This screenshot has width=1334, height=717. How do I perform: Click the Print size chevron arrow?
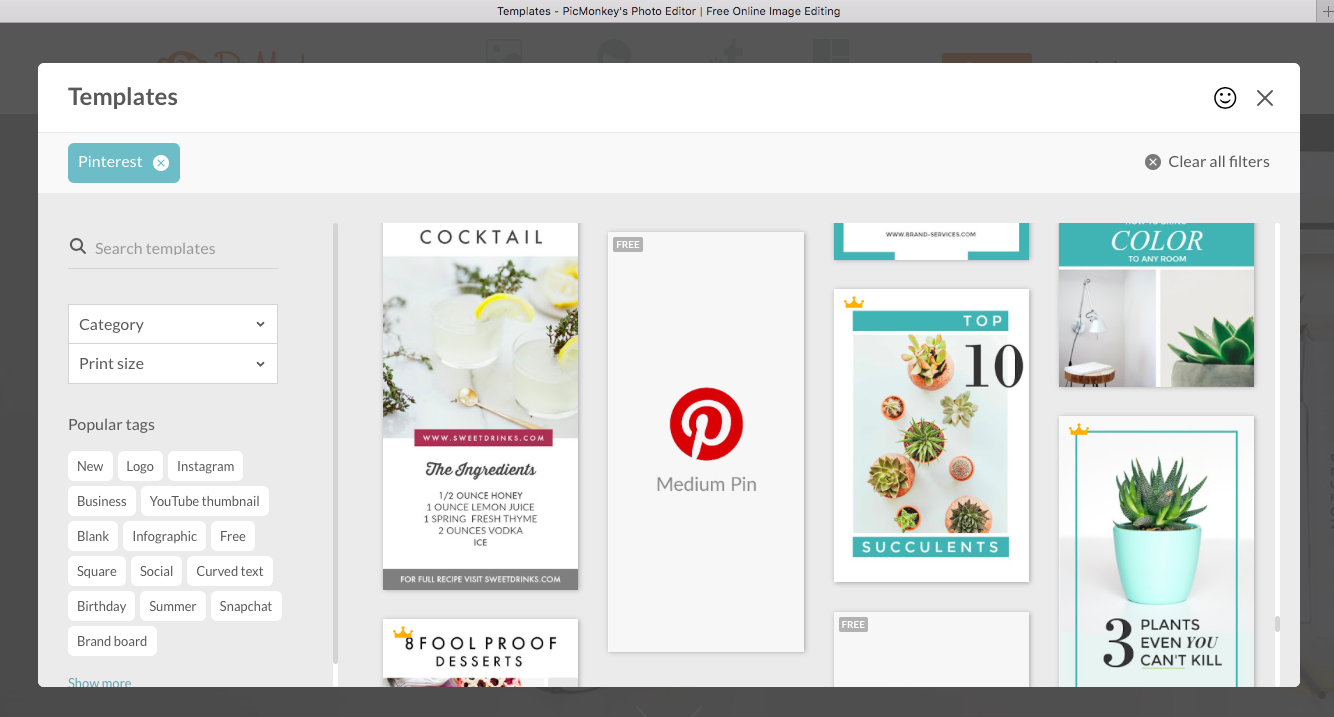260,364
